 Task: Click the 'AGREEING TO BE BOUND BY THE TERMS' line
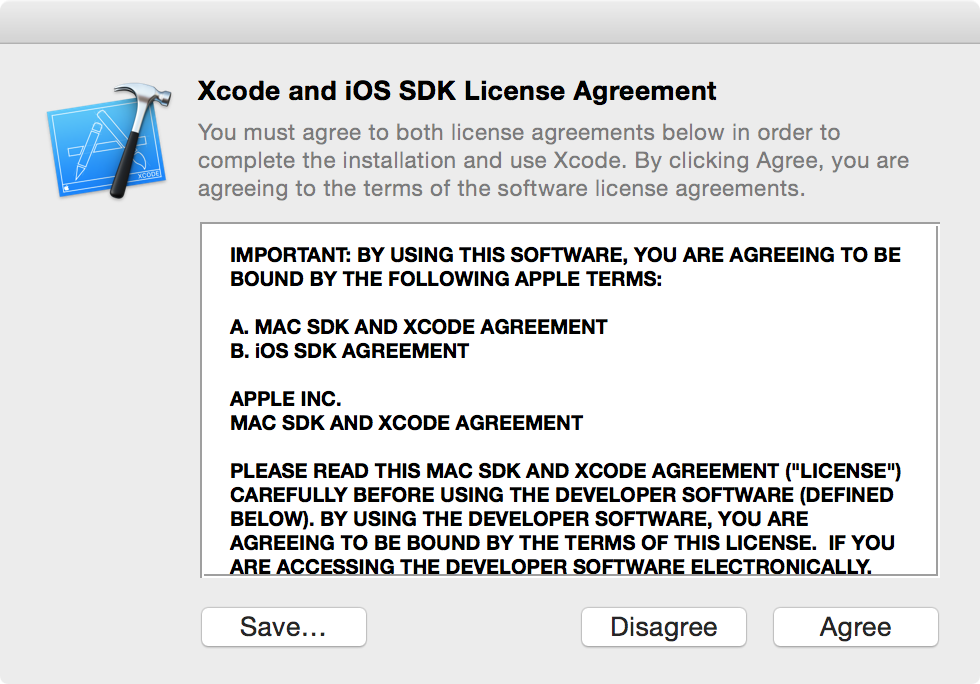(562, 543)
